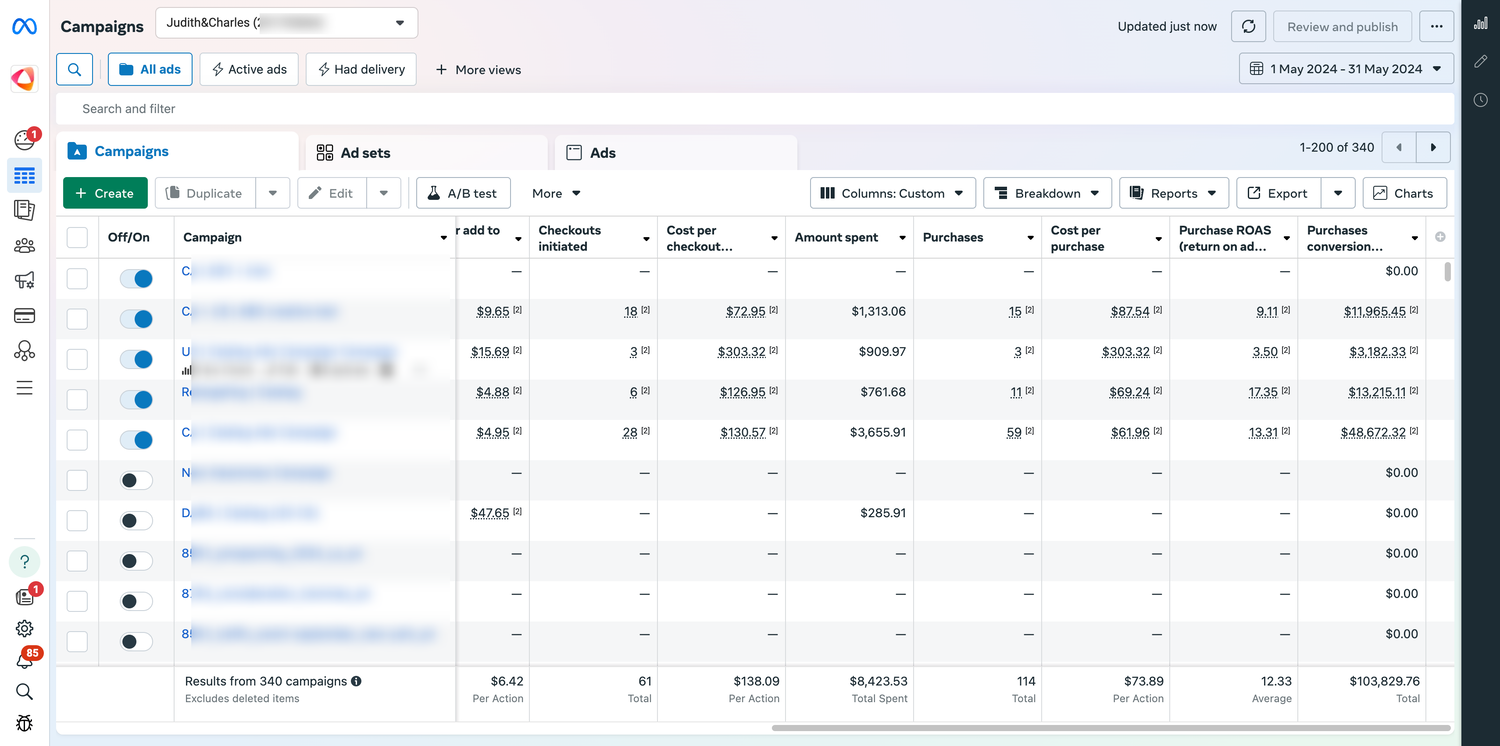Click info icon next to Results from 340 campaigns
1500x746 pixels.
(x=356, y=681)
